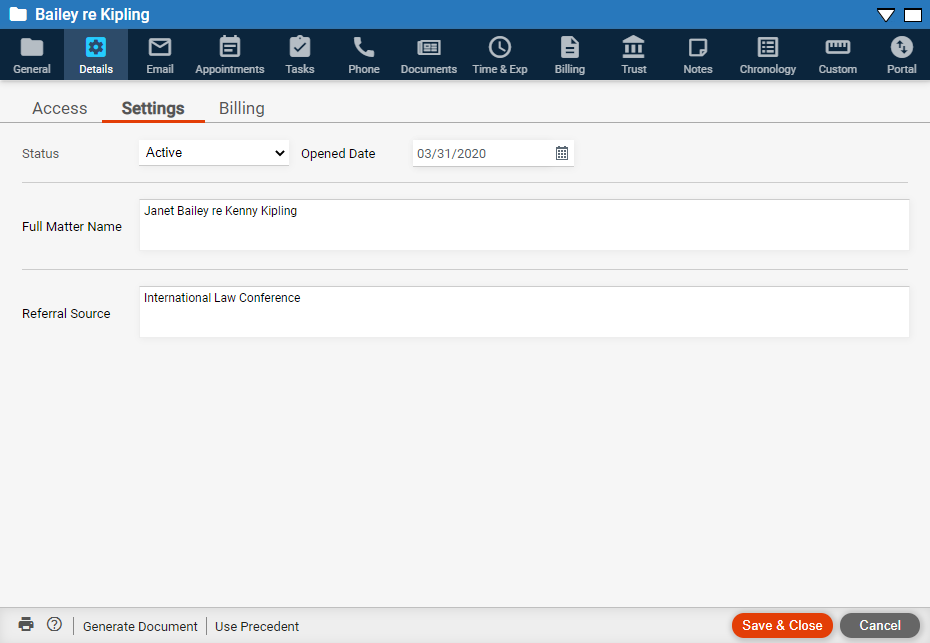Image resolution: width=930 pixels, height=643 pixels.
Task: Click the 'Status' field label
Action: click(x=40, y=154)
